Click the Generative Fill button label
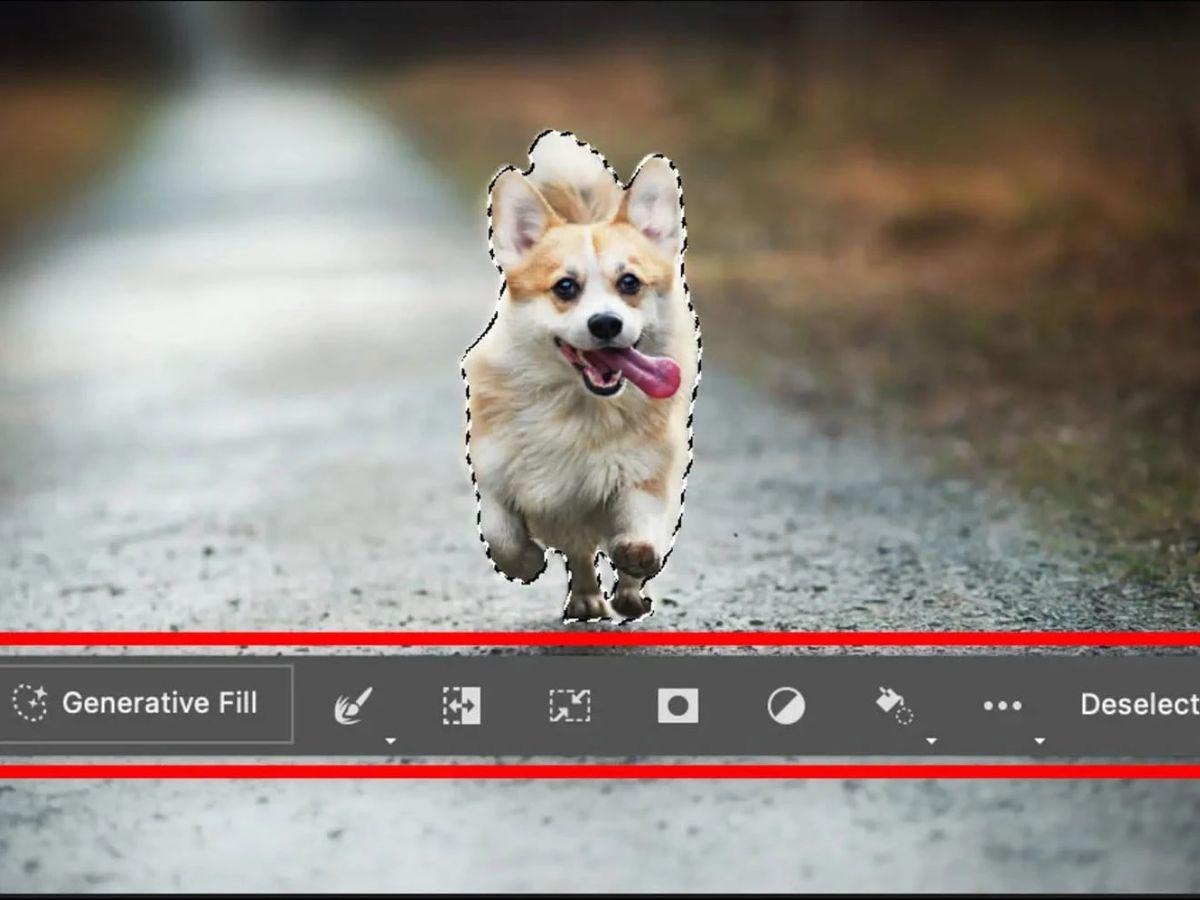 pos(159,703)
